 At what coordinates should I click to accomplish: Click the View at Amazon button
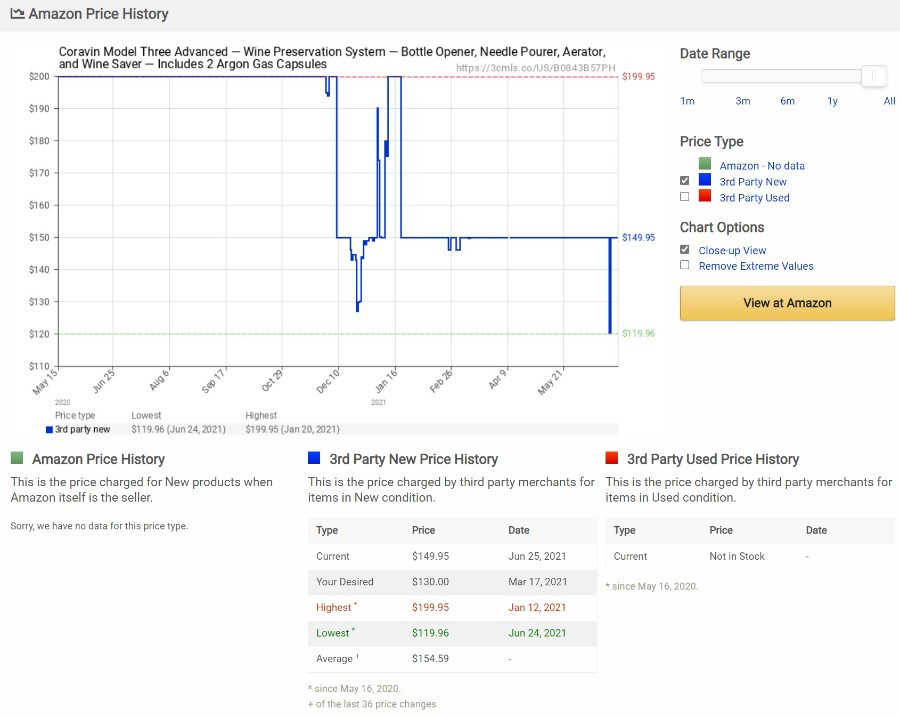(787, 303)
